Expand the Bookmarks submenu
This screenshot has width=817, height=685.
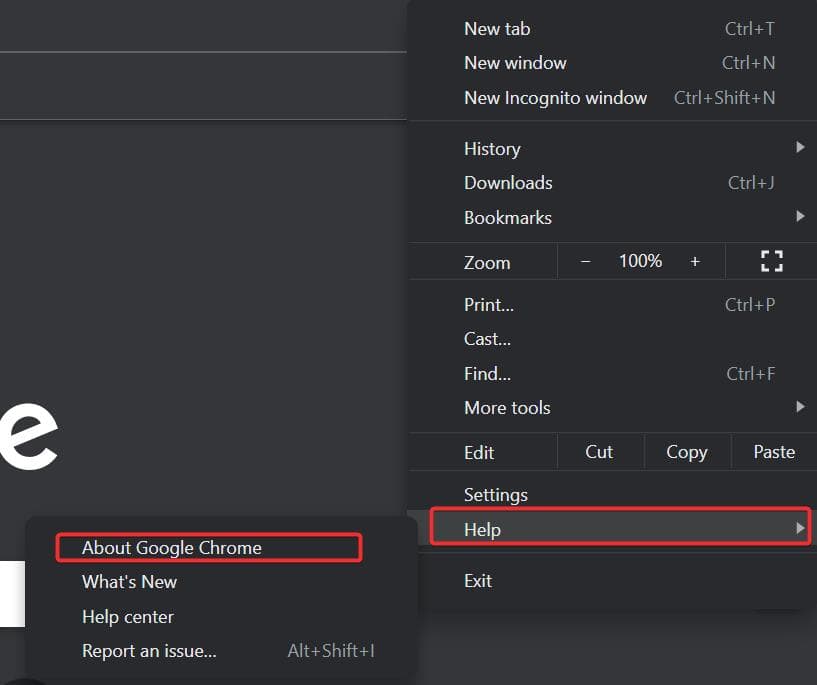point(612,217)
